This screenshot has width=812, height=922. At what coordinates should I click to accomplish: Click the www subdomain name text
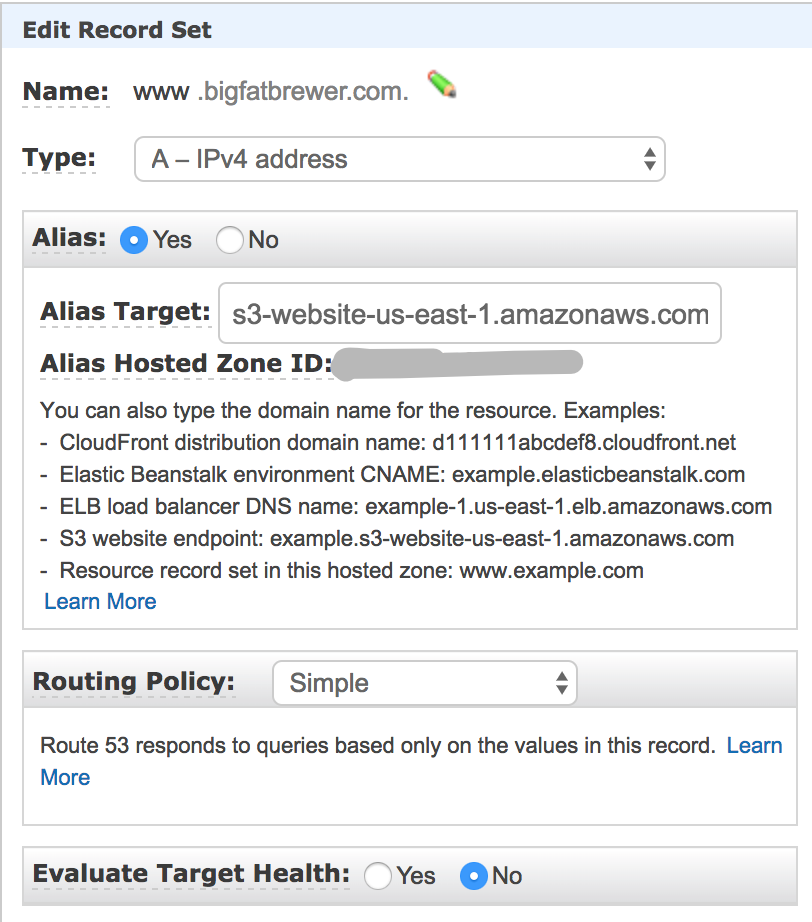[161, 93]
